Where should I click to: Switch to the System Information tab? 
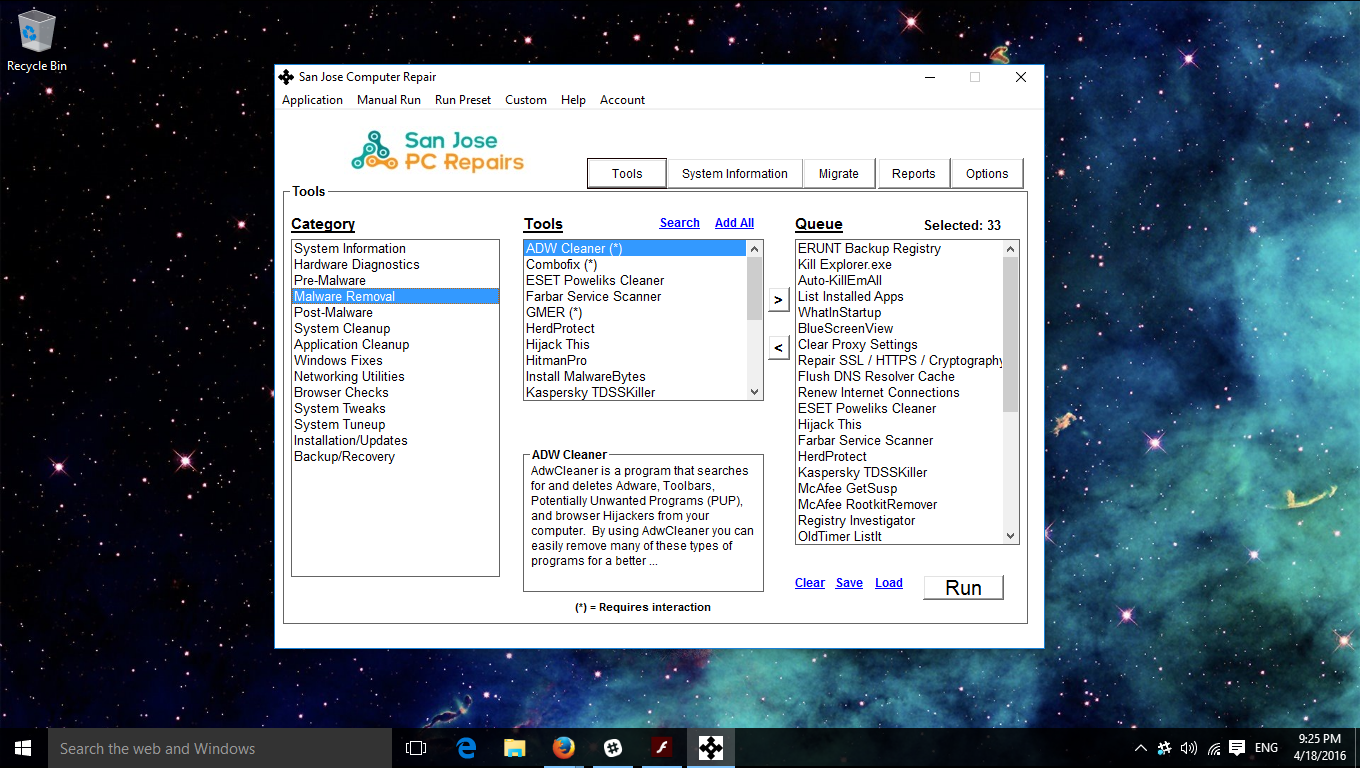734,173
